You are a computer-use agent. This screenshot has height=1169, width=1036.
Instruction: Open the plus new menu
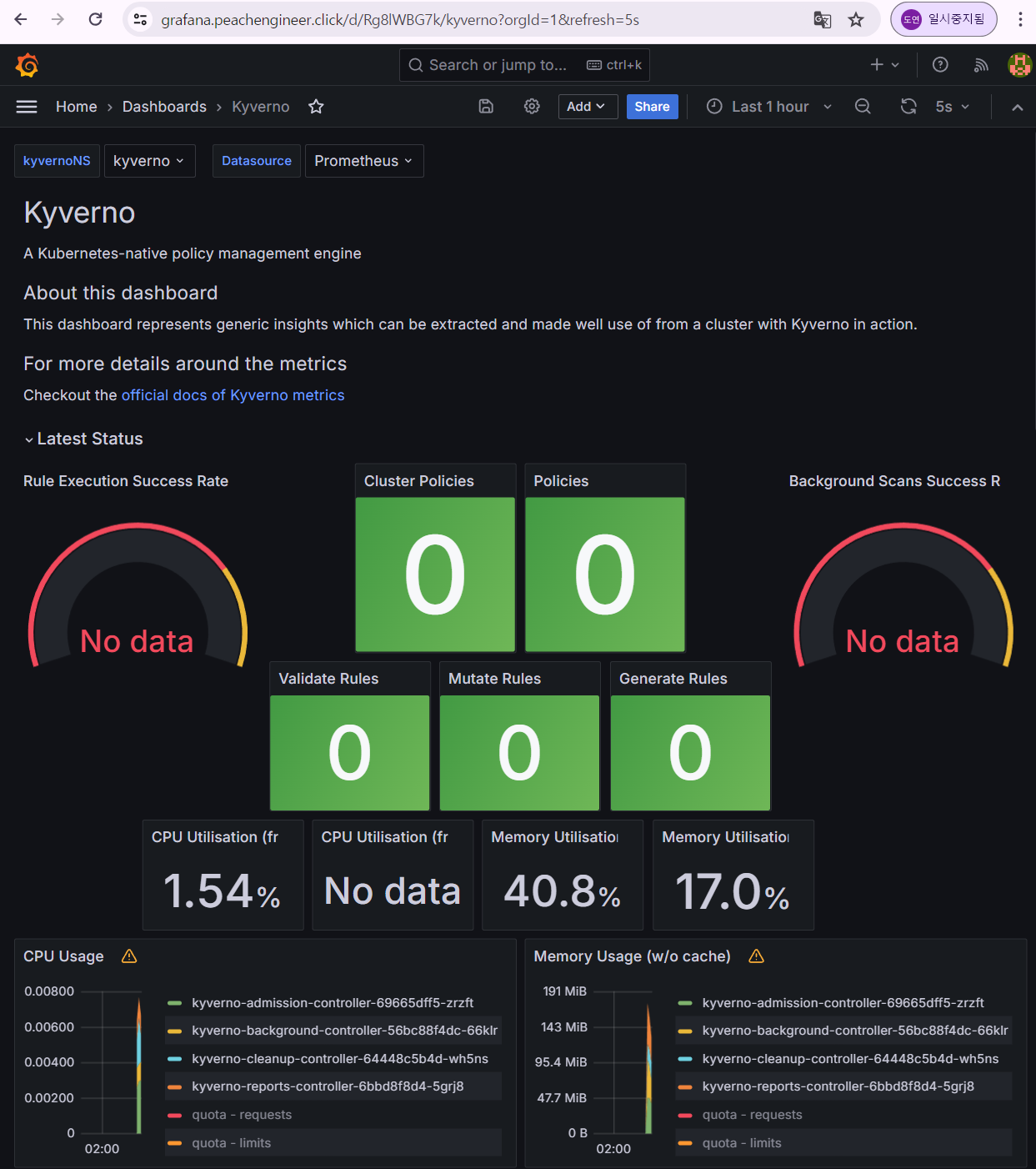884,65
